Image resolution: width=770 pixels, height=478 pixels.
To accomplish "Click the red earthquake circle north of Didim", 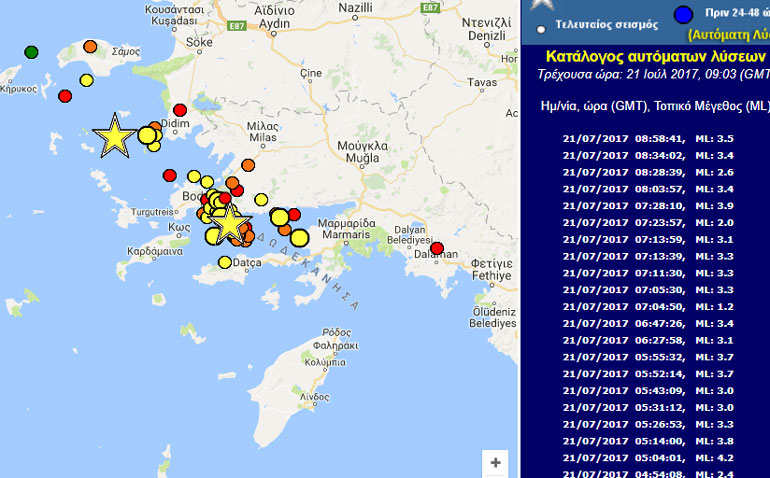I will pyautogui.click(x=180, y=110).
